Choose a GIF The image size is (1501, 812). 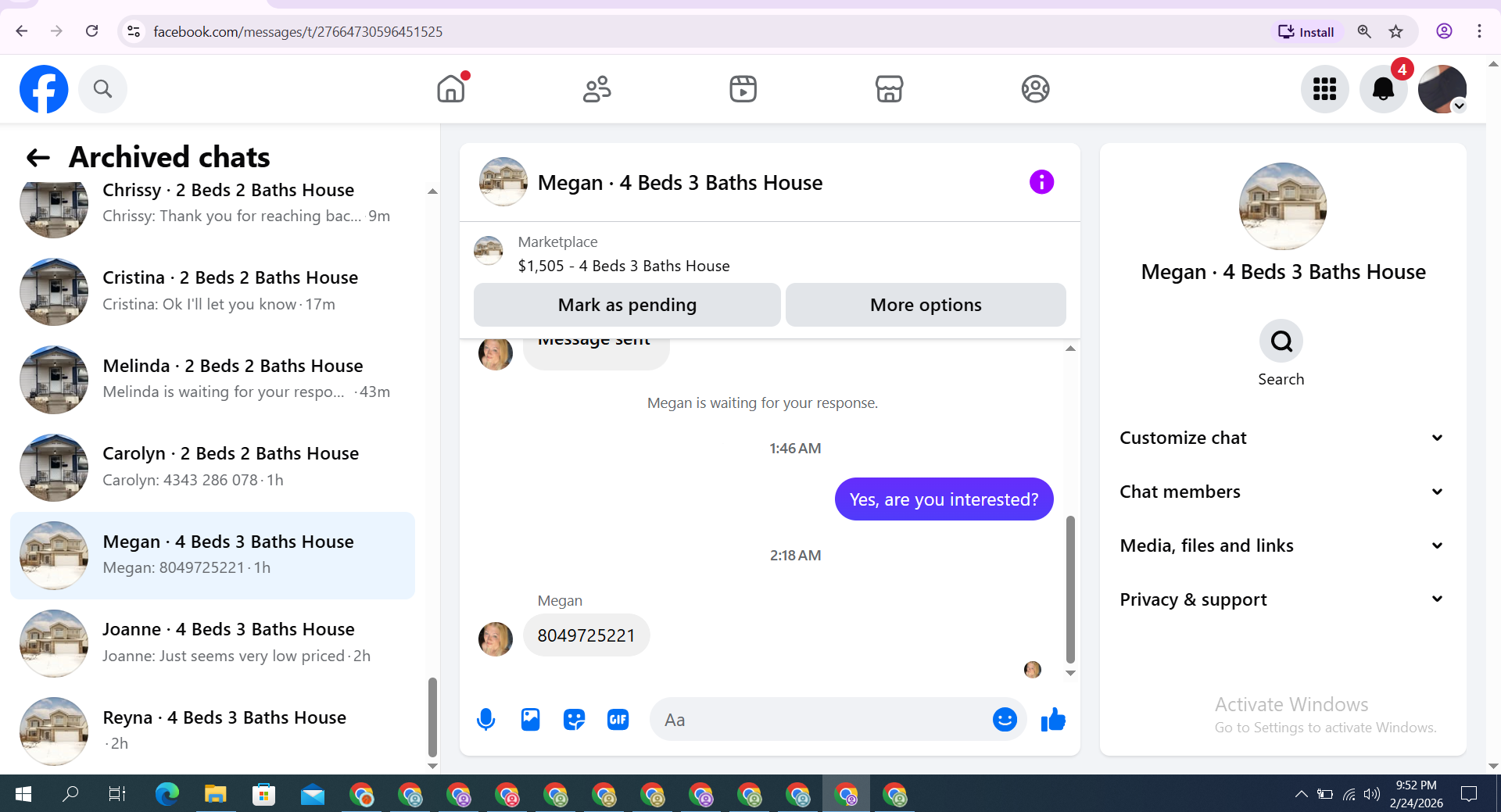coord(618,719)
